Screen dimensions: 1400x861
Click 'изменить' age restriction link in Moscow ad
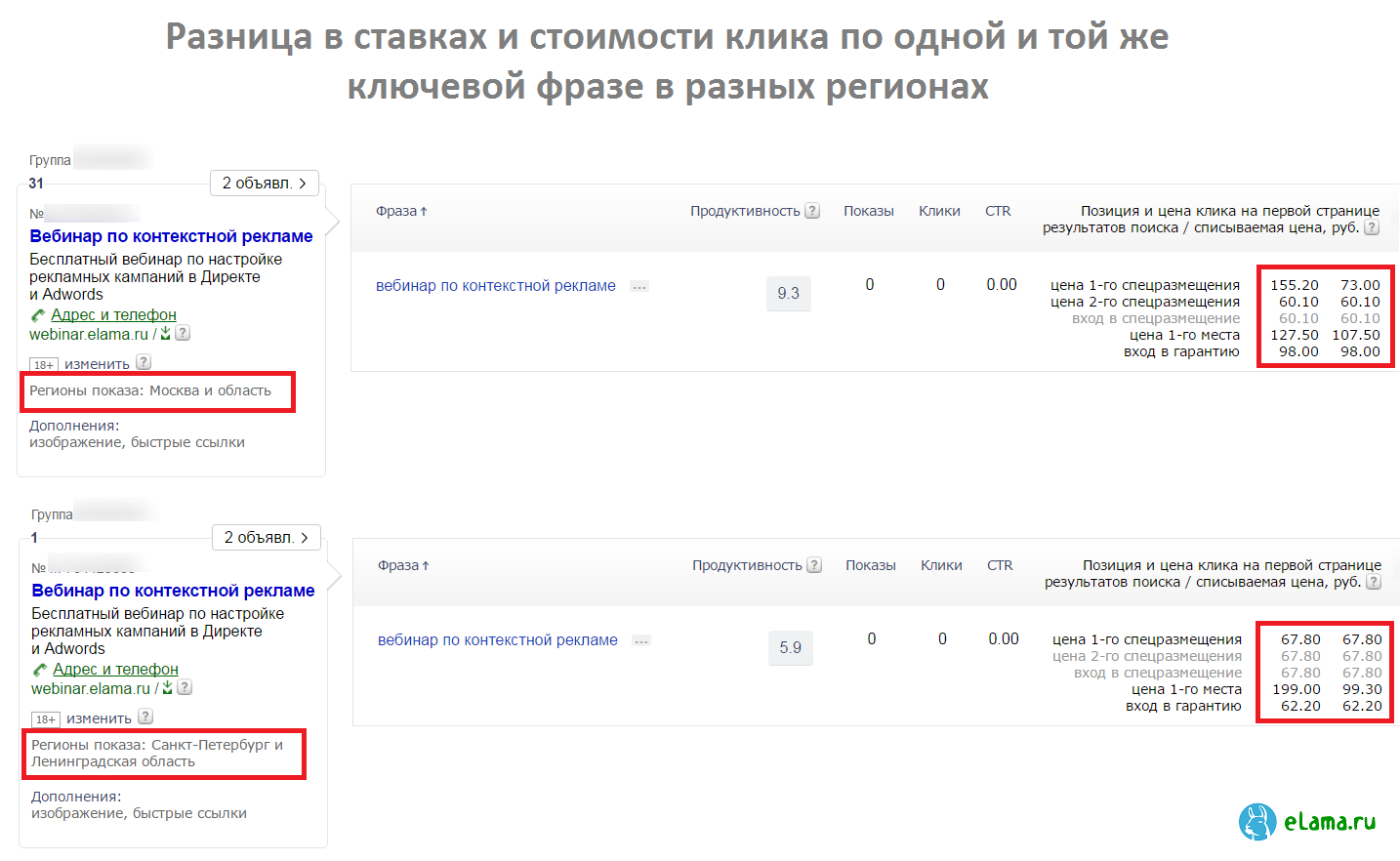(97, 364)
